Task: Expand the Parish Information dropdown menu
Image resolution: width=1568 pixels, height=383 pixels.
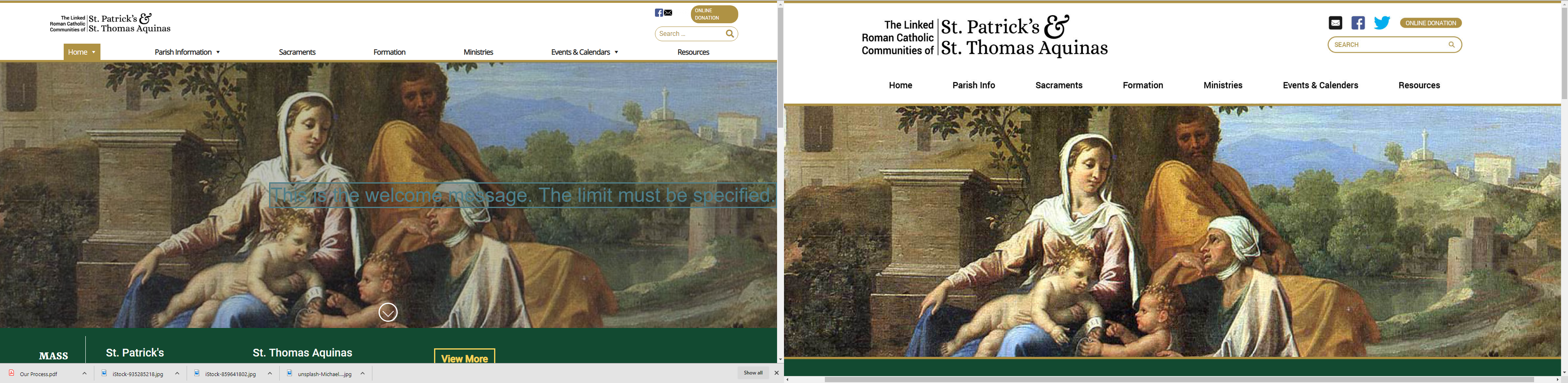Action: pos(187,52)
